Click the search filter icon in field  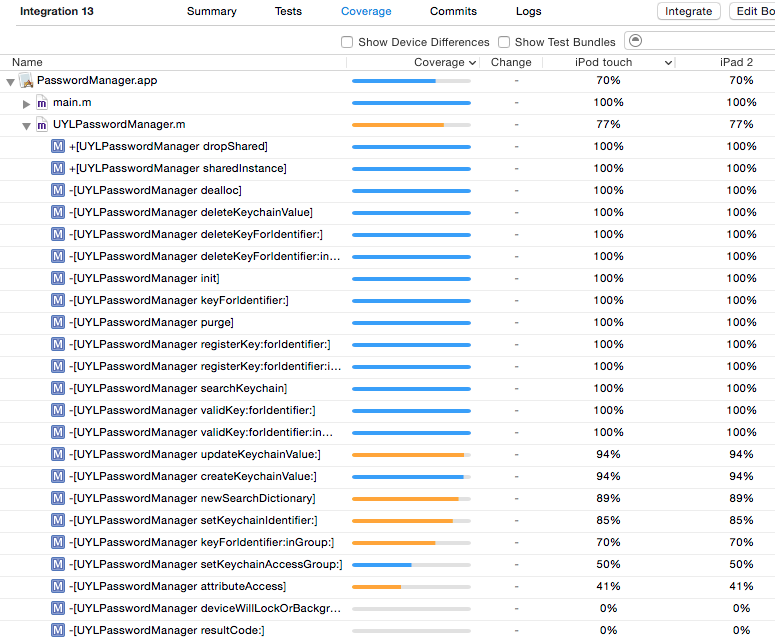[636, 41]
